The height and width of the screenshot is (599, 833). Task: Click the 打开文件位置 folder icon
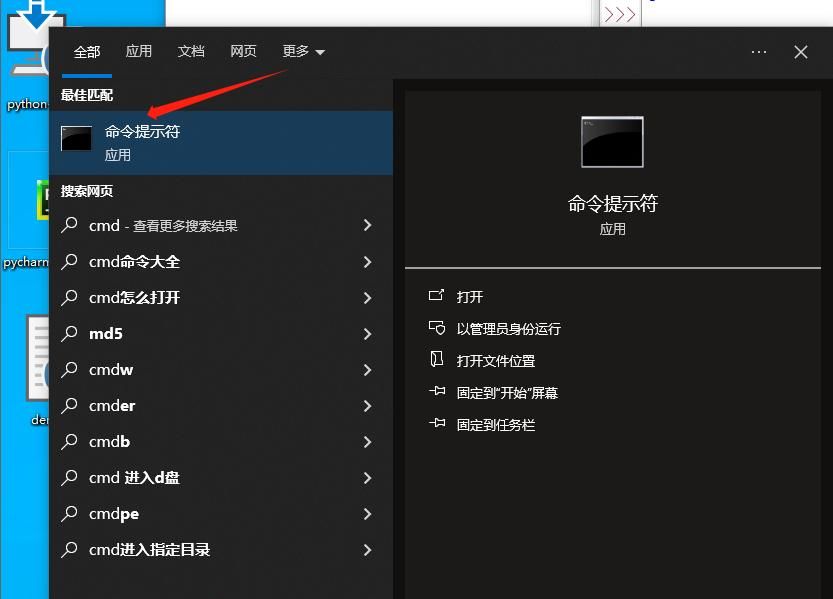pyautogui.click(x=436, y=360)
